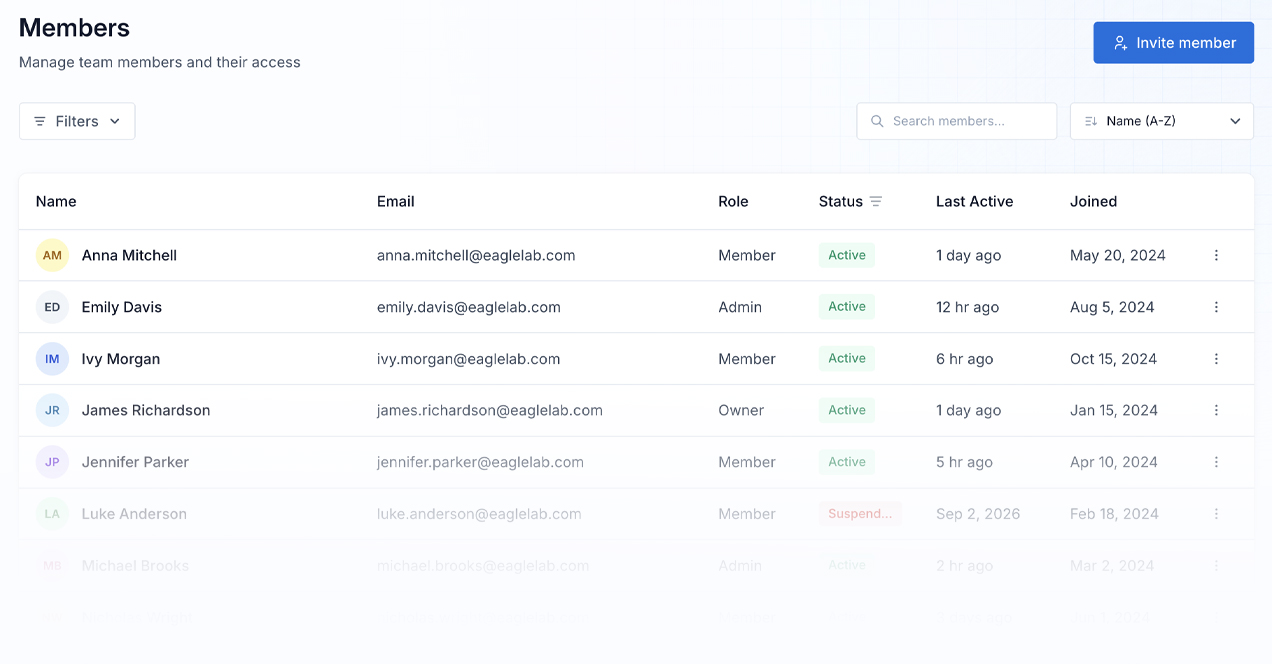Screen dimensions: 1272x664
Task: Click the chevron arrow on Name (A-Z) dropdown
Action: pyautogui.click(x=1235, y=121)
